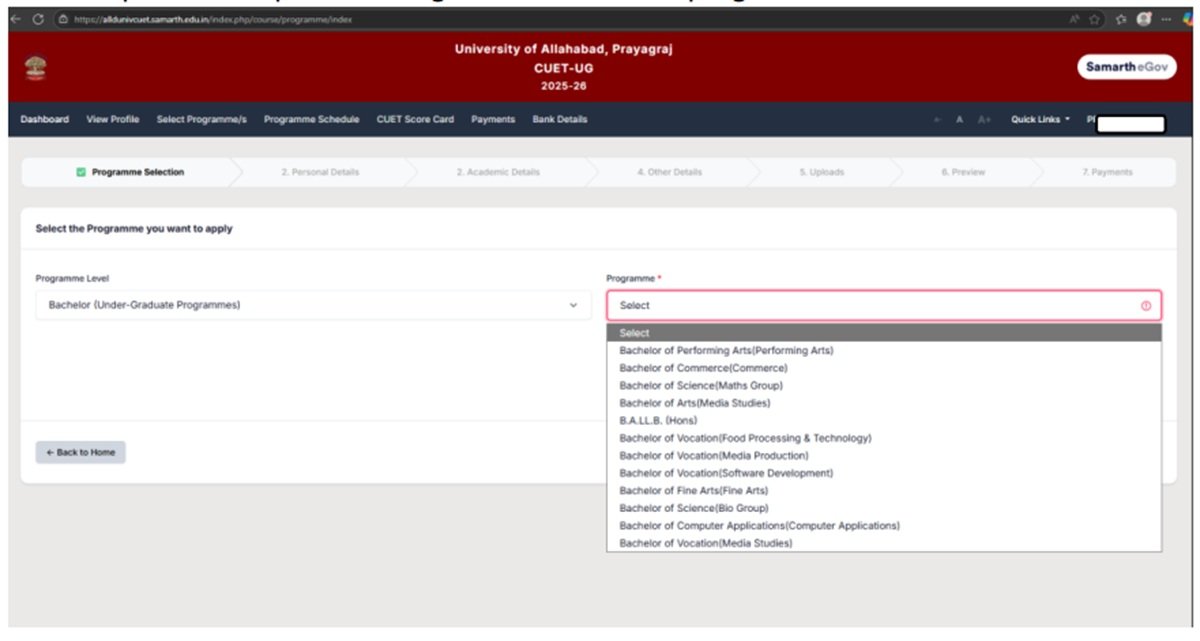Screen dimensions: 1200x641
Task: Choose Bachelor of Vocation(Software Development)
Action: tap(884, 473)
